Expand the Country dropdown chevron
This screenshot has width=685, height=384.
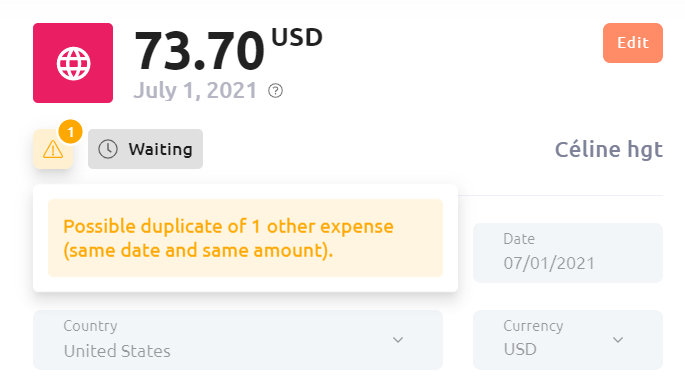(x=398, y=339)
